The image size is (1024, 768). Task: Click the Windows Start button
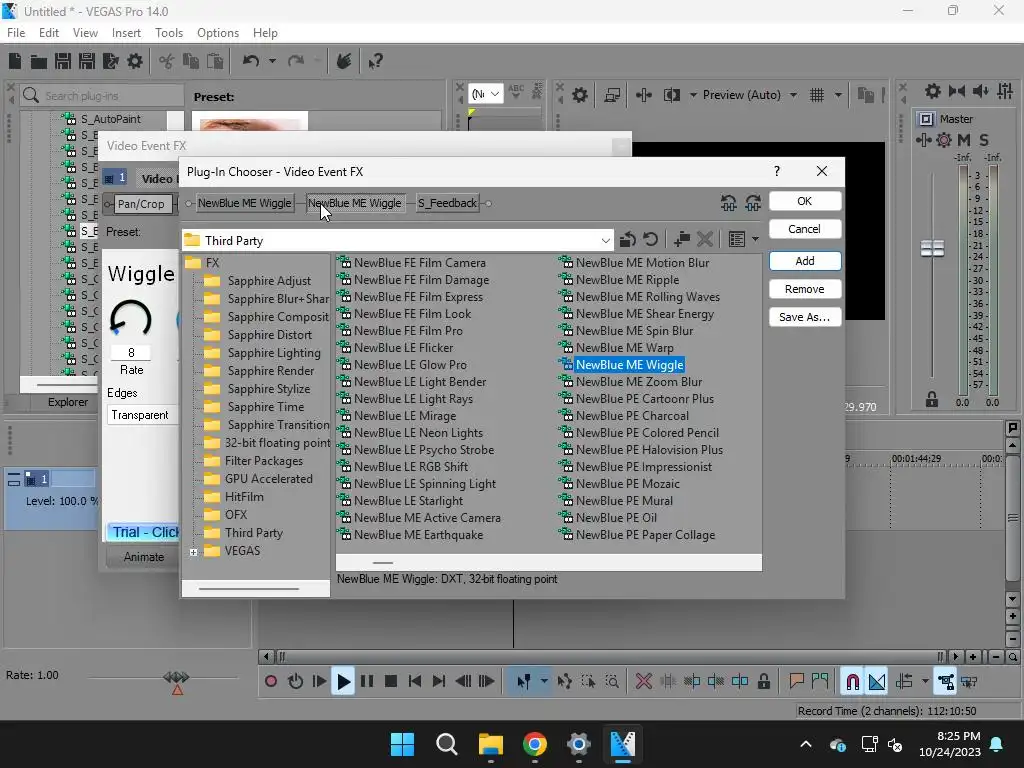click(x=402, y=744)
